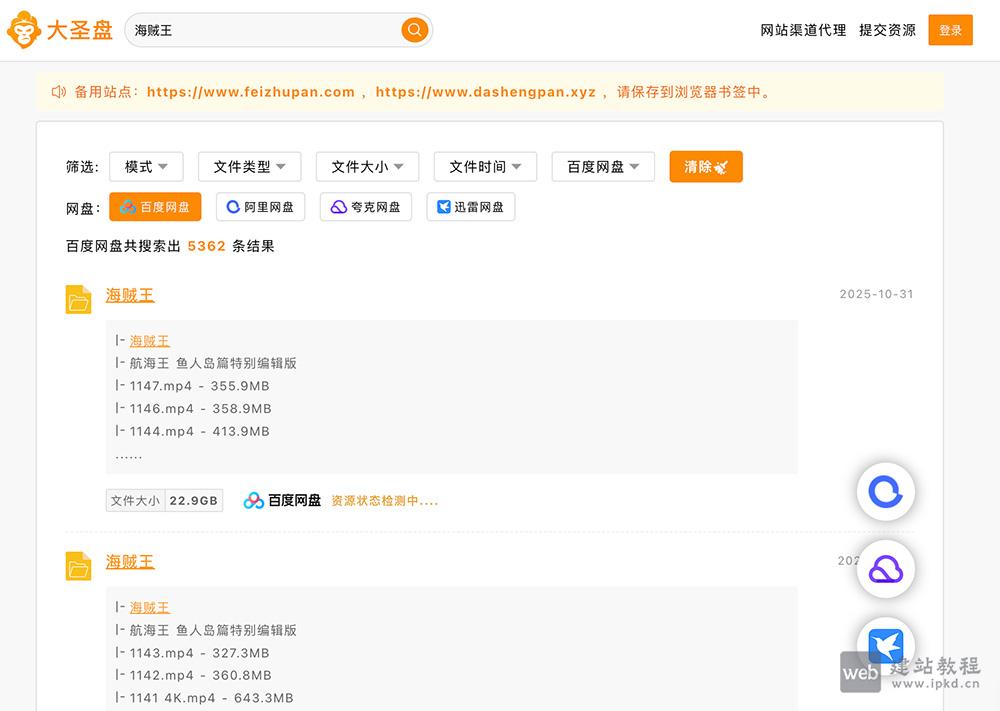
Task: Click the floating circular 百度网盘 icon on the right
Action: [885, 491]
